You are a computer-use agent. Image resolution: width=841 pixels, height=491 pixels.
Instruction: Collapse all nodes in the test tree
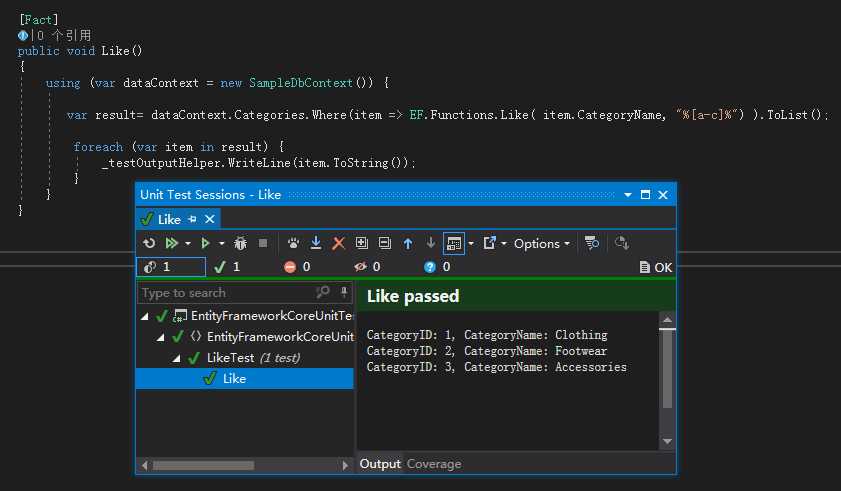385,243
